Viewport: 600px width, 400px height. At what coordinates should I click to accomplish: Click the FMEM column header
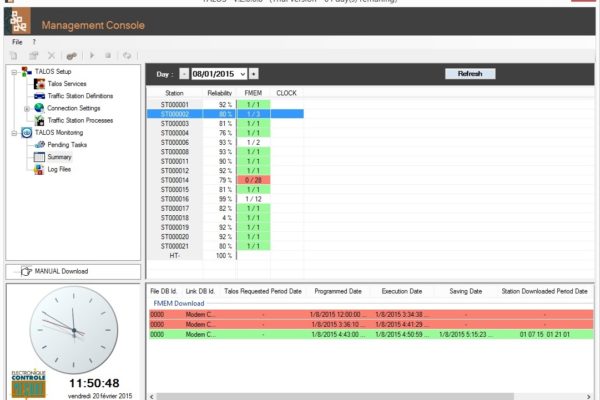click(x=253, y=93)
